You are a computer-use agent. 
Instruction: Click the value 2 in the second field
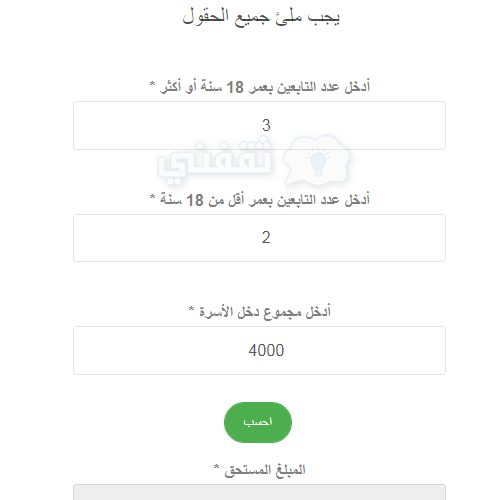[266, 238]
